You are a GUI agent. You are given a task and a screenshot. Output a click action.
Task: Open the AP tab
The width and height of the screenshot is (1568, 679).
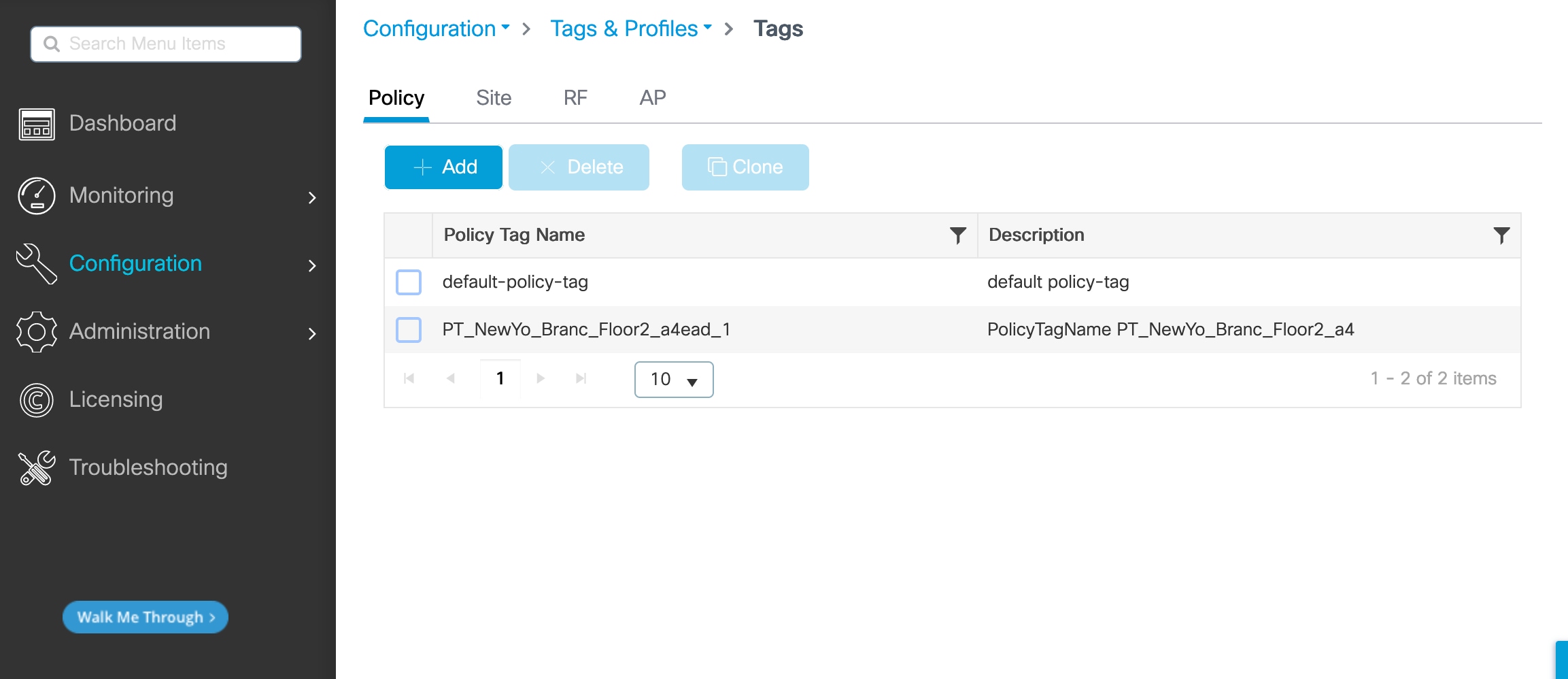coord(652,98)
